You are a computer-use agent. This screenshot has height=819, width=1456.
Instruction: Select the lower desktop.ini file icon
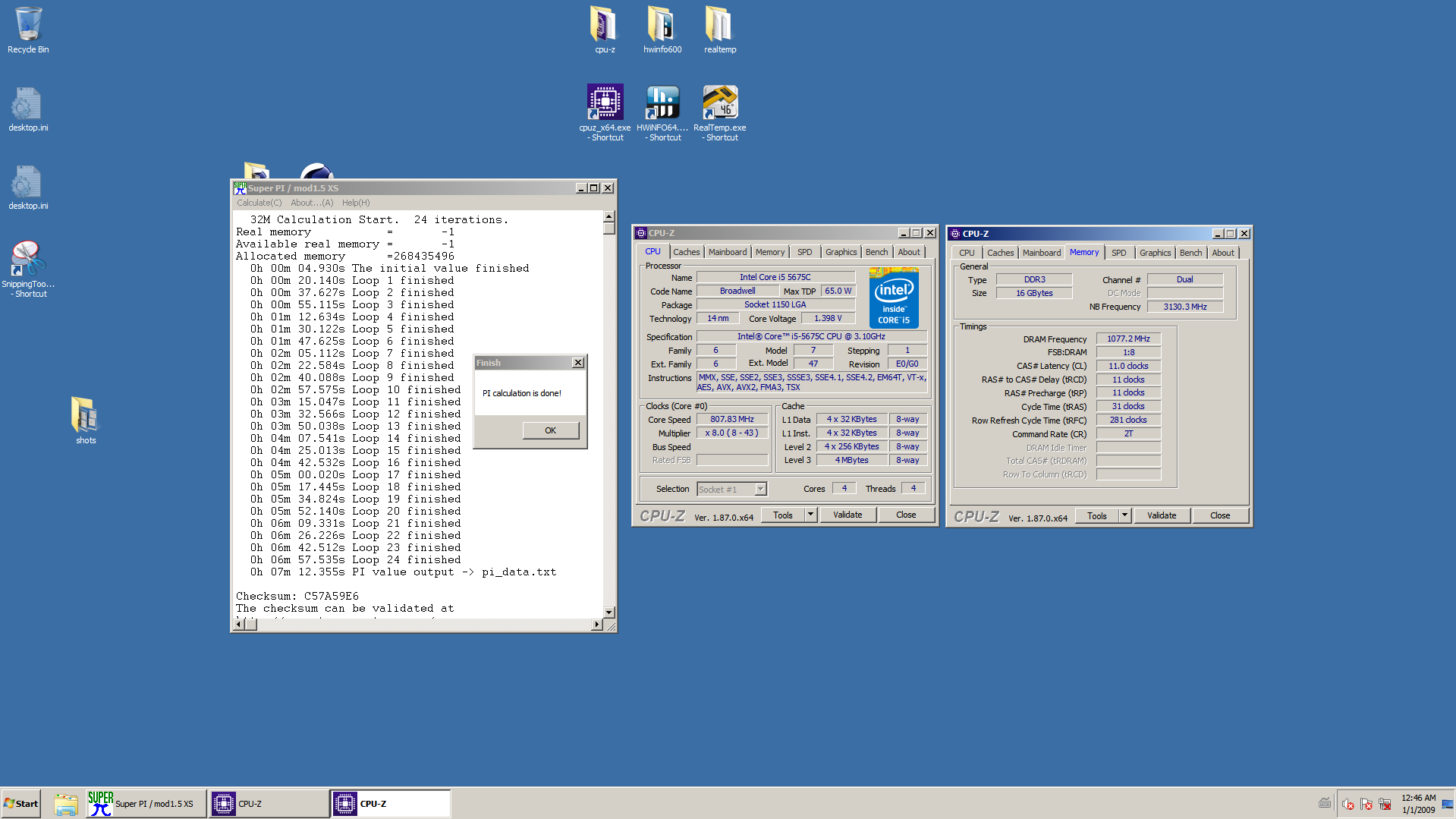pos(28,187)
